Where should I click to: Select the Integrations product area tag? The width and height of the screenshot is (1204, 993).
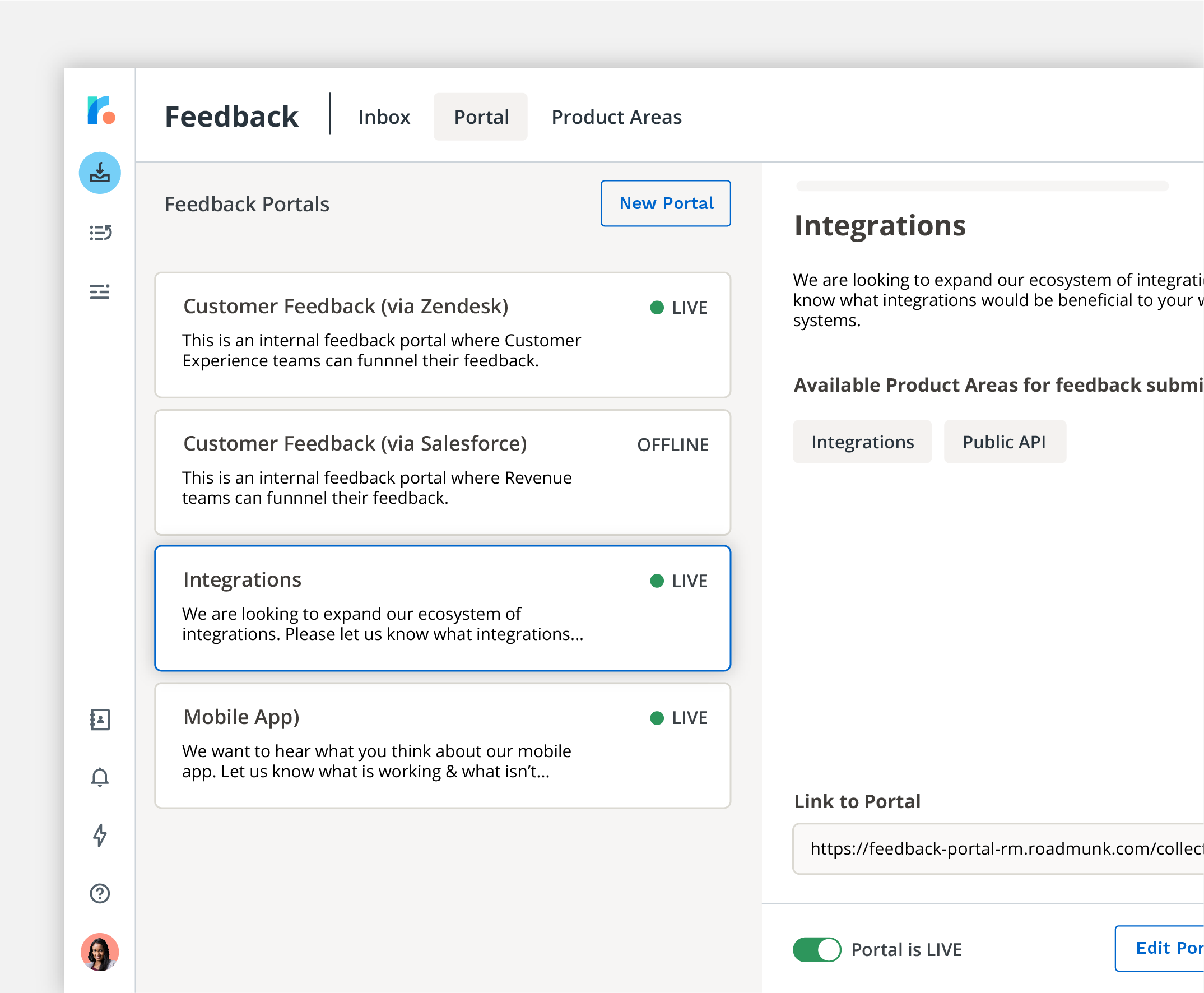863,441
